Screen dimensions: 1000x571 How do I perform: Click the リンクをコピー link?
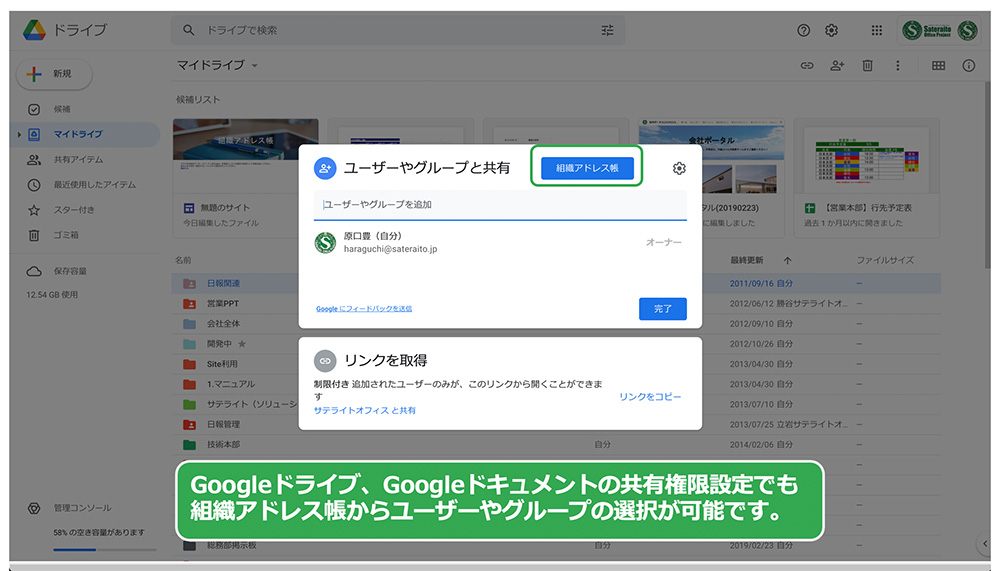650,397
